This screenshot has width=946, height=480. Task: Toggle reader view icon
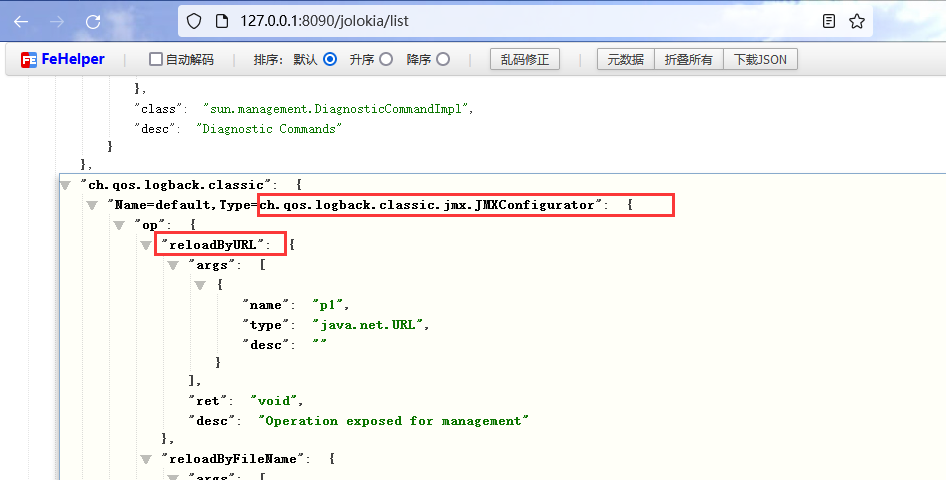tap(829, 21)
